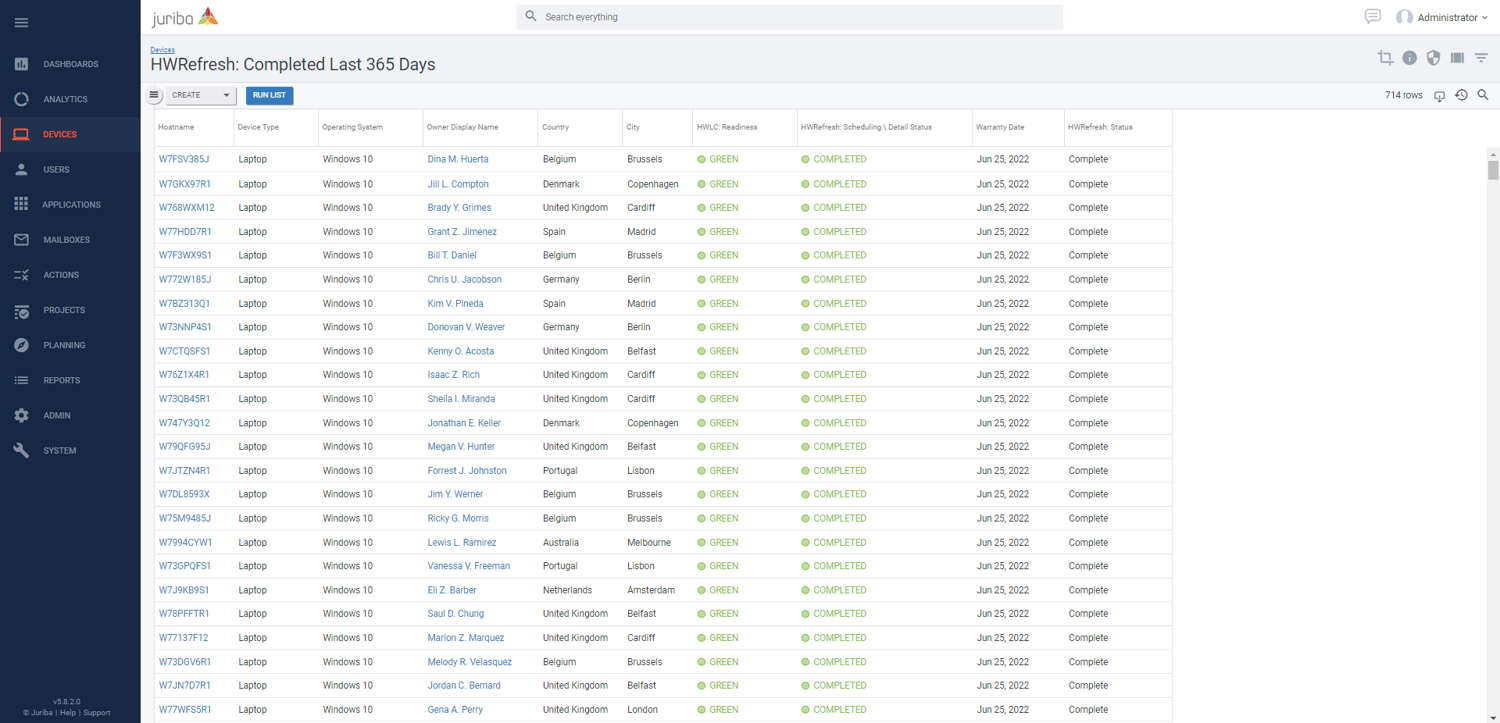
Task: Toggle the round list actions menu button
Action: coord(154,95)
